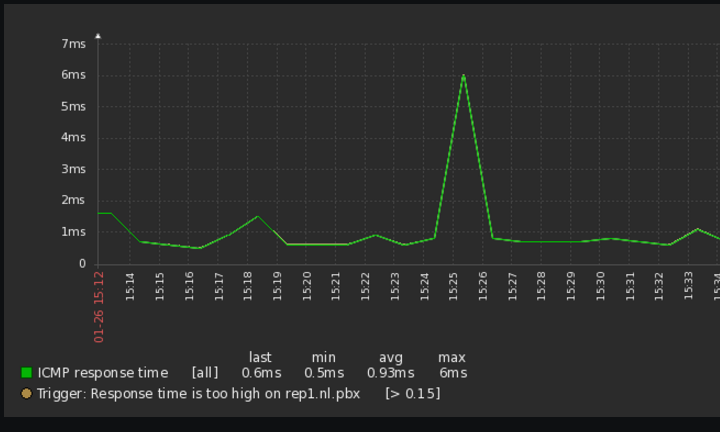This screenshot has width=720, height=432.
Task: Click the 15:27 time axis label
Action: (512, 286)
